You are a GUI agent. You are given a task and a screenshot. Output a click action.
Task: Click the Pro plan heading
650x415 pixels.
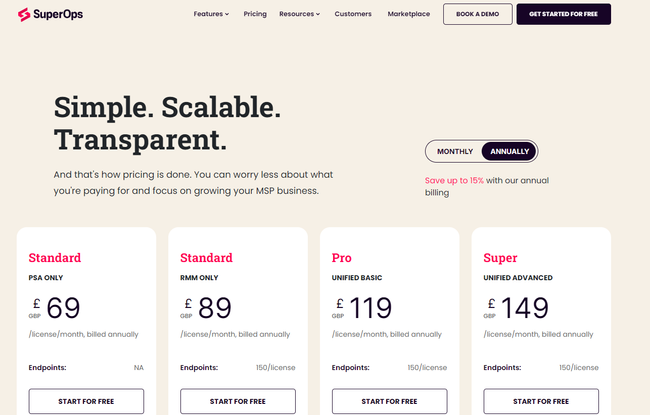[x=342, y=258]
